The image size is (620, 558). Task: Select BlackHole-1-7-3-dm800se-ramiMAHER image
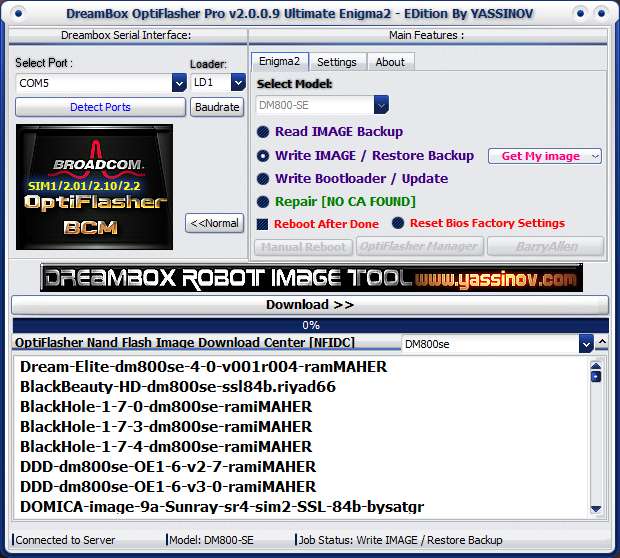pyautogui.click(x=166, y=427)
